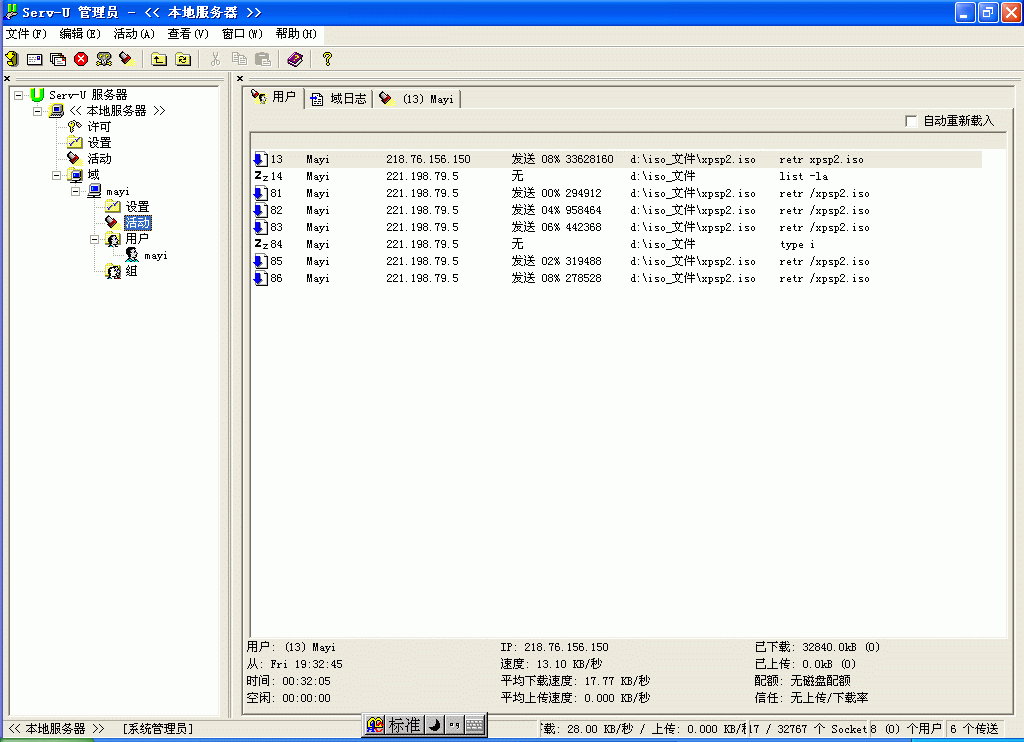Open the 窗口(W) menu
The width and height of the screenshot is (1024, 742).
[x=242, y=34]
